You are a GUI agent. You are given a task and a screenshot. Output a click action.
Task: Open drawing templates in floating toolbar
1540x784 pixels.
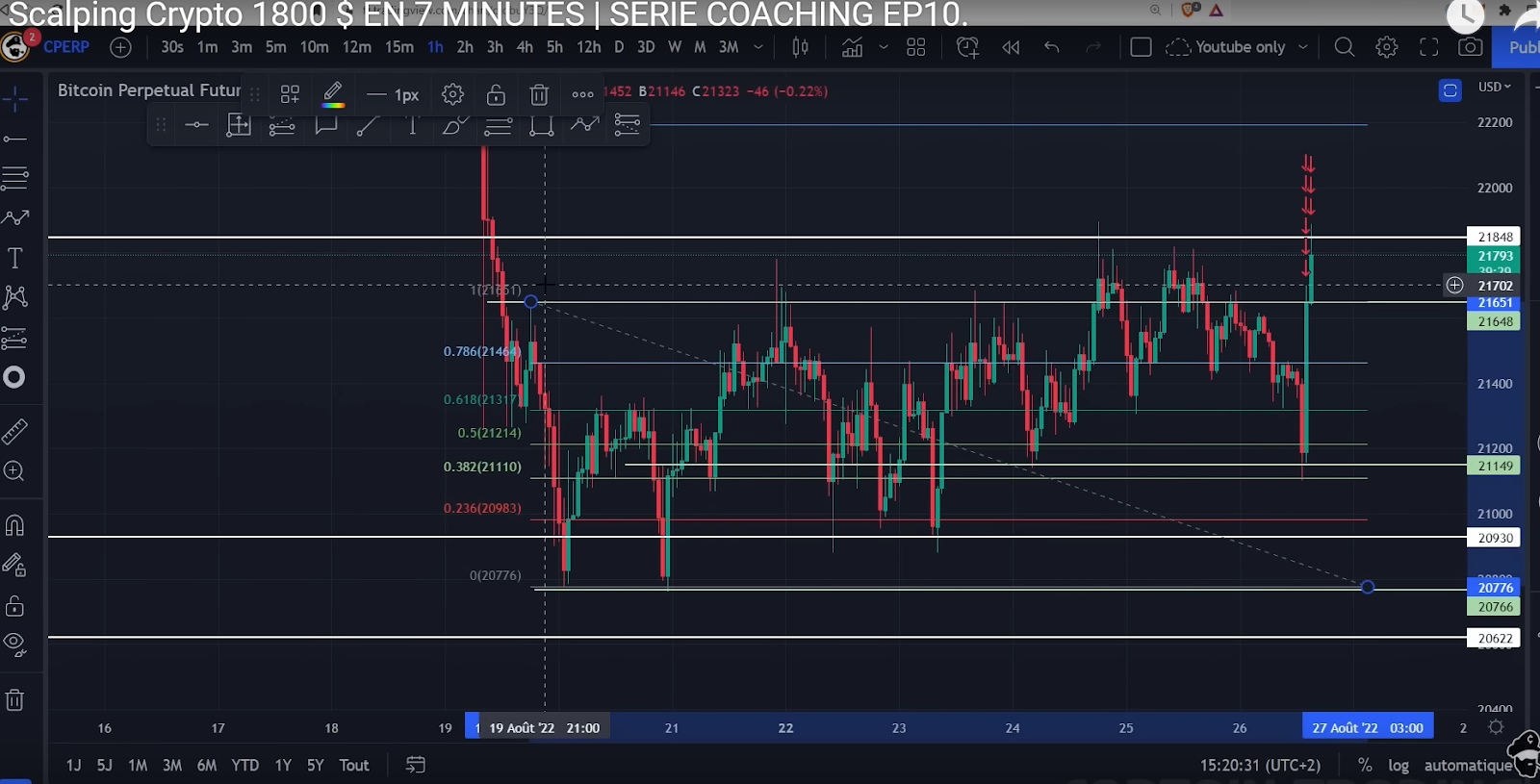(290, 94)
